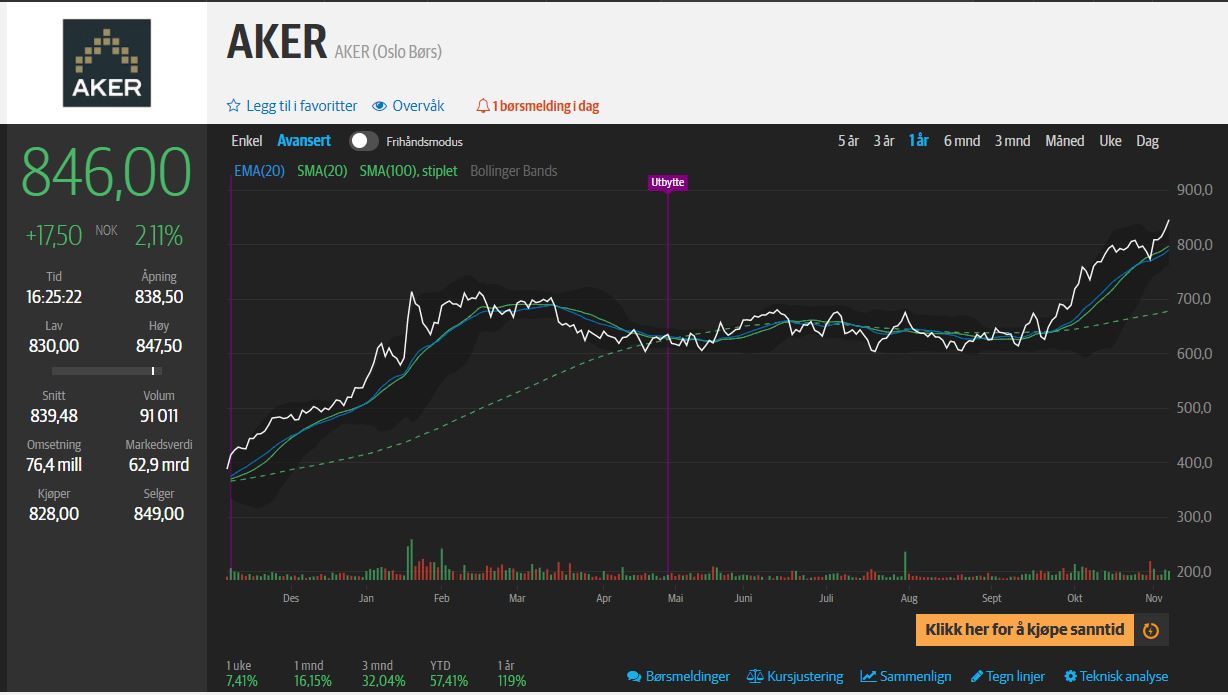Click the Utbytte marker on chart

(x=667, y=182)
